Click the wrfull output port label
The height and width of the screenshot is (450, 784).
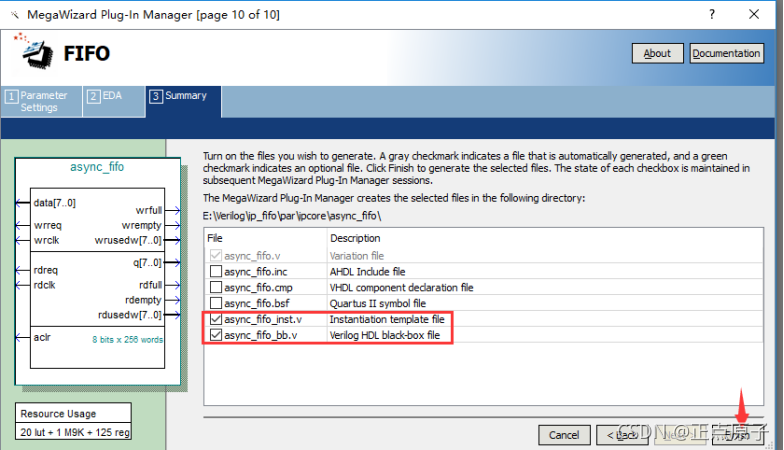[148, 210]
